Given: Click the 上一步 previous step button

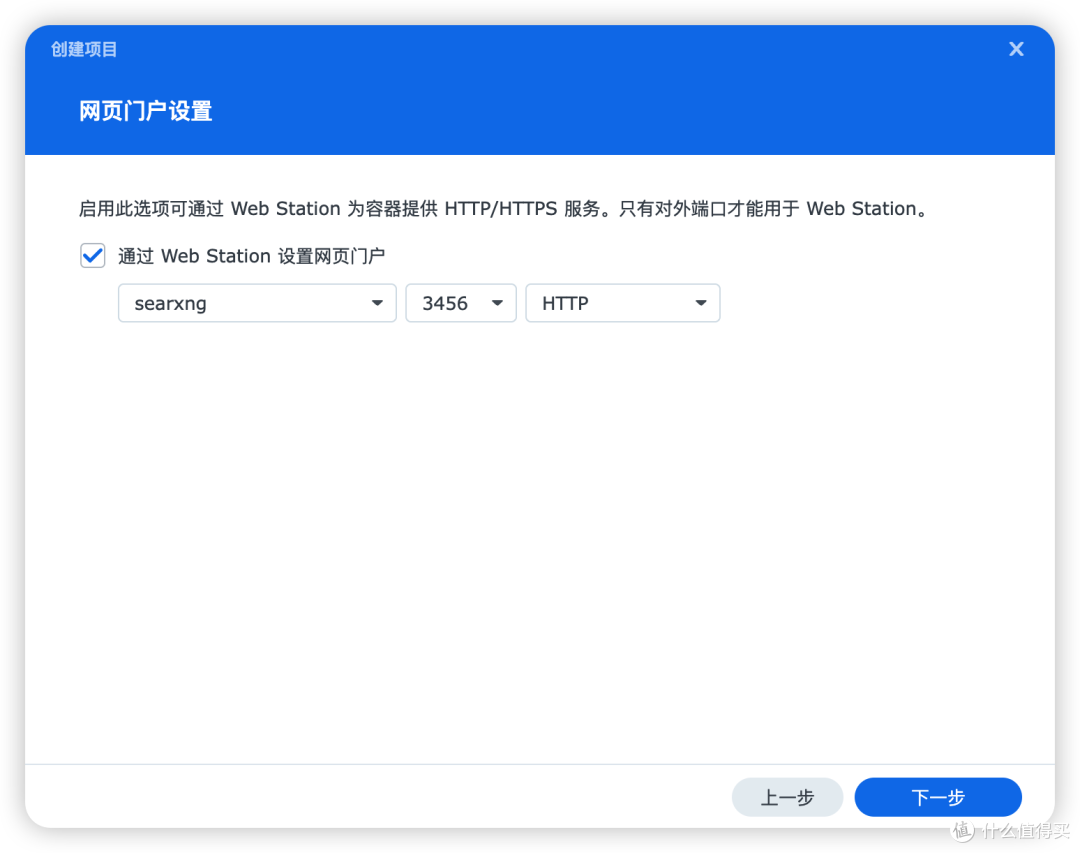Looking at the screenshot, I should (787, 797).
